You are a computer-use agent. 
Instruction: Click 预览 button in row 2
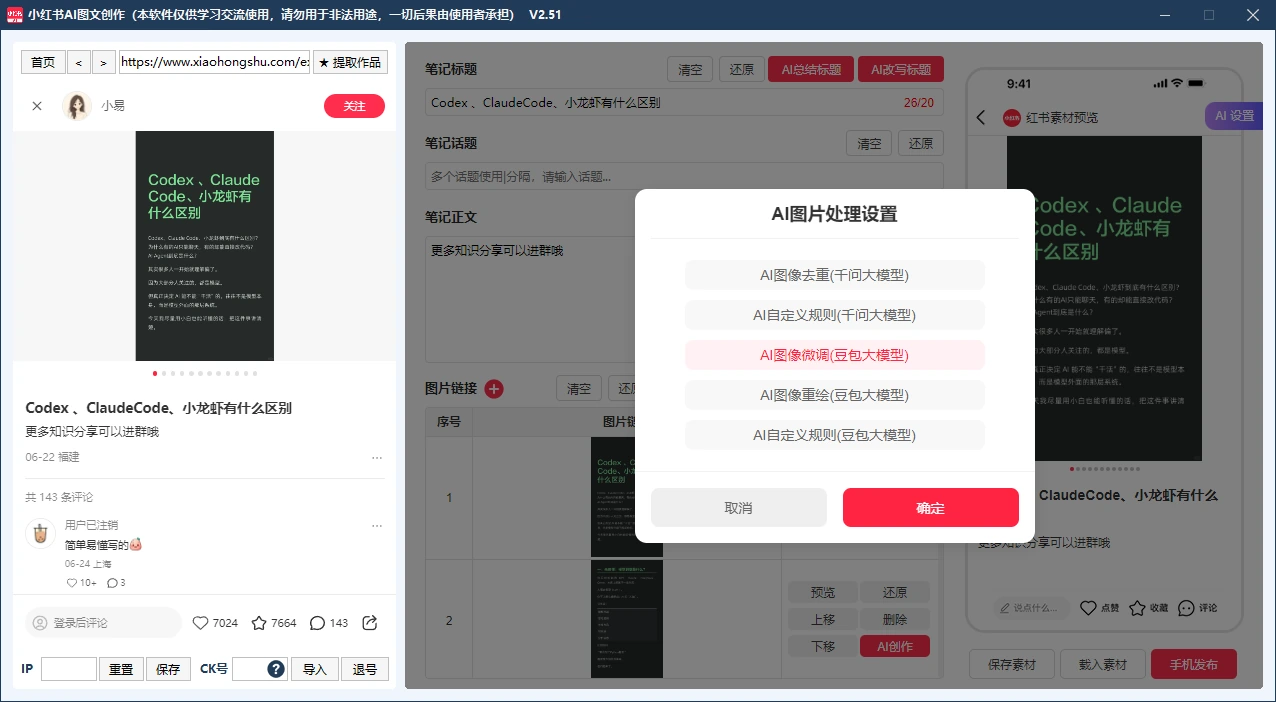[x=823, y=592]
